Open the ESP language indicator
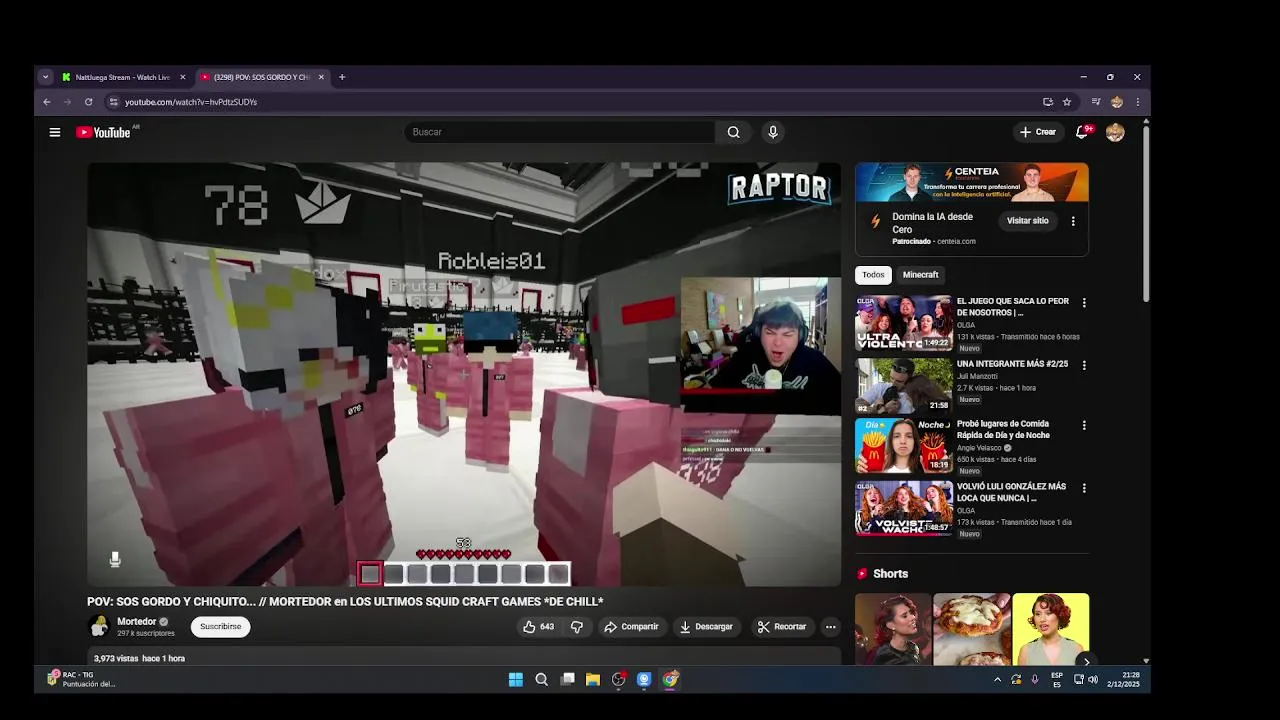This screenshot has height=720, width=1280. coord(1057,680)
